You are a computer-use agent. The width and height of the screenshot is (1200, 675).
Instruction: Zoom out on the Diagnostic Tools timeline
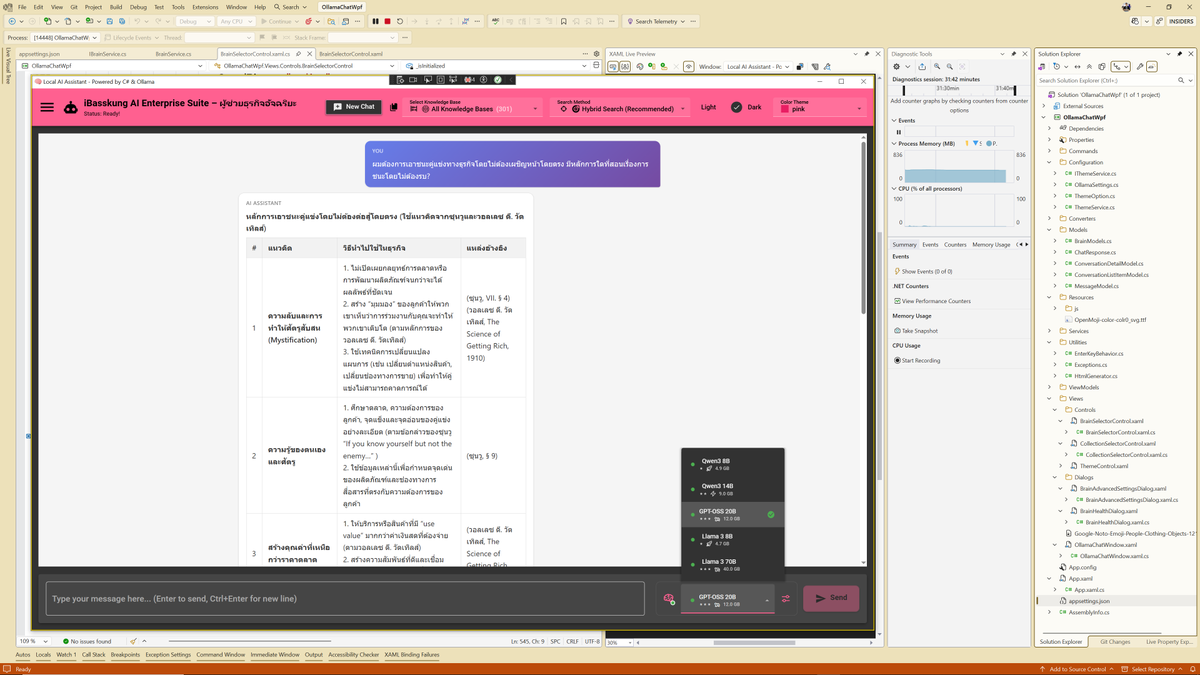[x=950, y=67]
